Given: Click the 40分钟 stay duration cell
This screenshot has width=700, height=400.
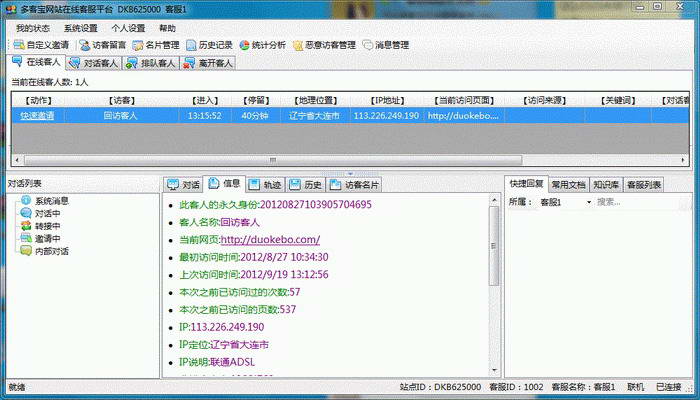Looking at the screenshot, I should pyautogui.click(x=255, y=116).
